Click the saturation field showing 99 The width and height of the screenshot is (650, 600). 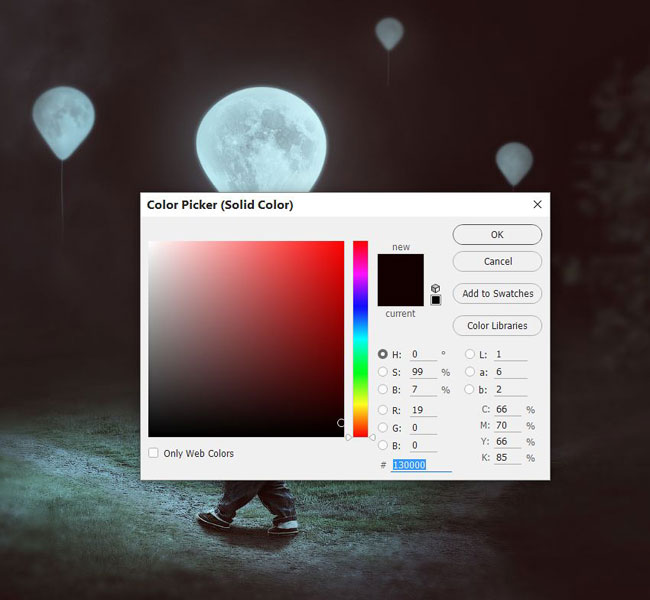click(x=423, y=372)
